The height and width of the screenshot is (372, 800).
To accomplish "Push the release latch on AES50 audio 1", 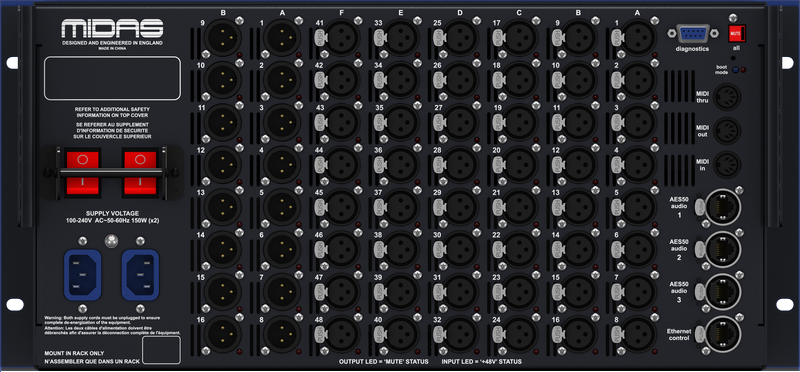I will (700, 206).
